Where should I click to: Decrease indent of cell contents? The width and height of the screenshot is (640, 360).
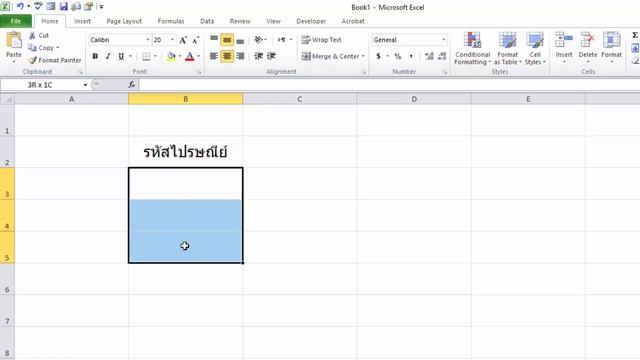coord(258,56)
